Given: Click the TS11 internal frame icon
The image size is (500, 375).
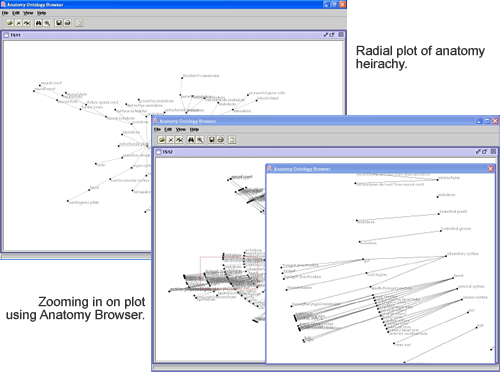Looking at the screenshot, I should pyautogui.click(x=6, y=35).
